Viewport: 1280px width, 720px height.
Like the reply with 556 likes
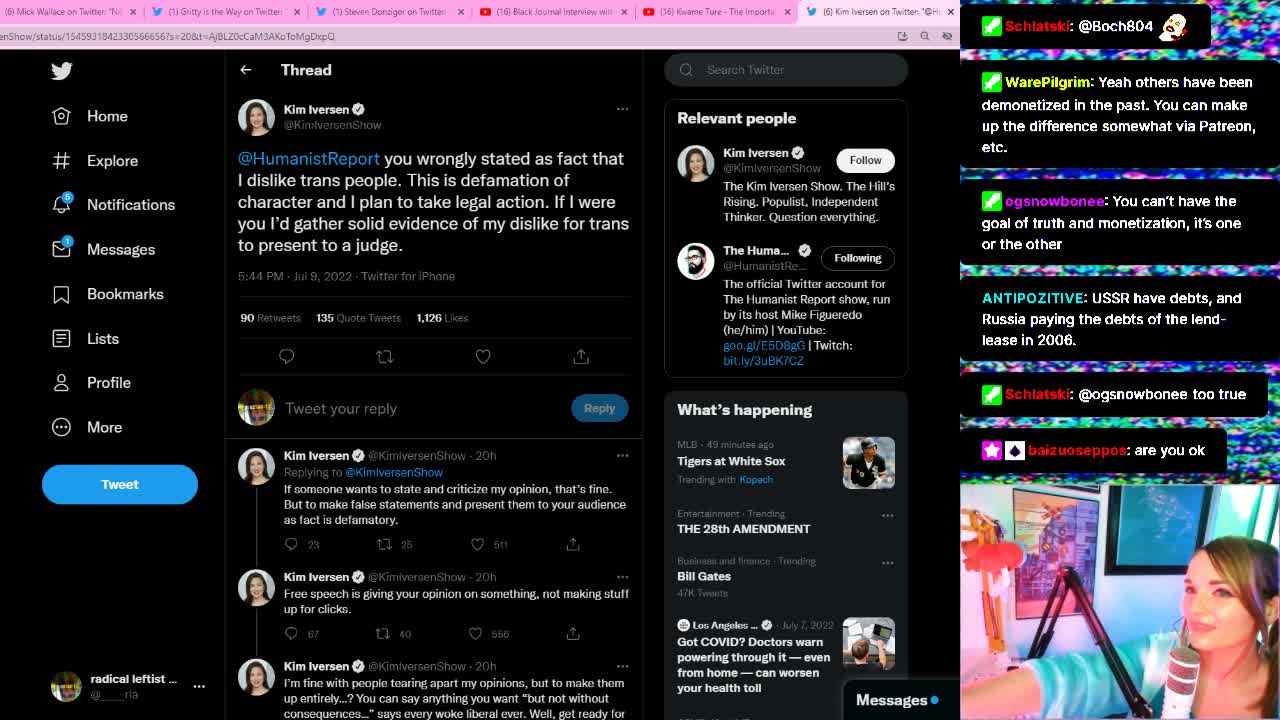[476, 633]
